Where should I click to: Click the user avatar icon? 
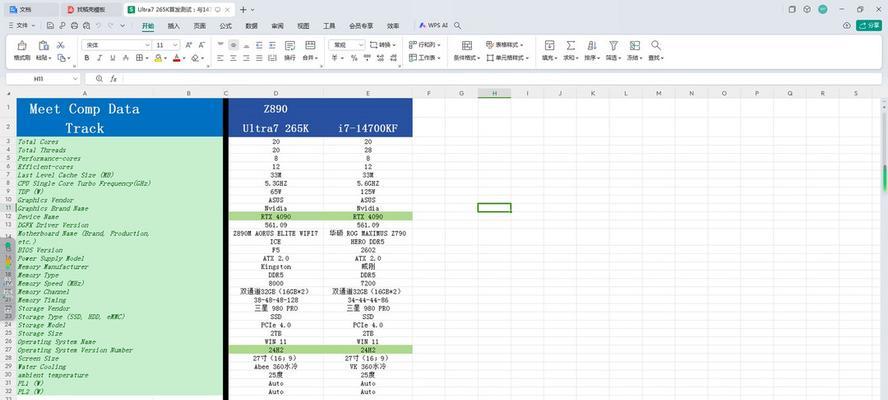[x=823, y=10]
